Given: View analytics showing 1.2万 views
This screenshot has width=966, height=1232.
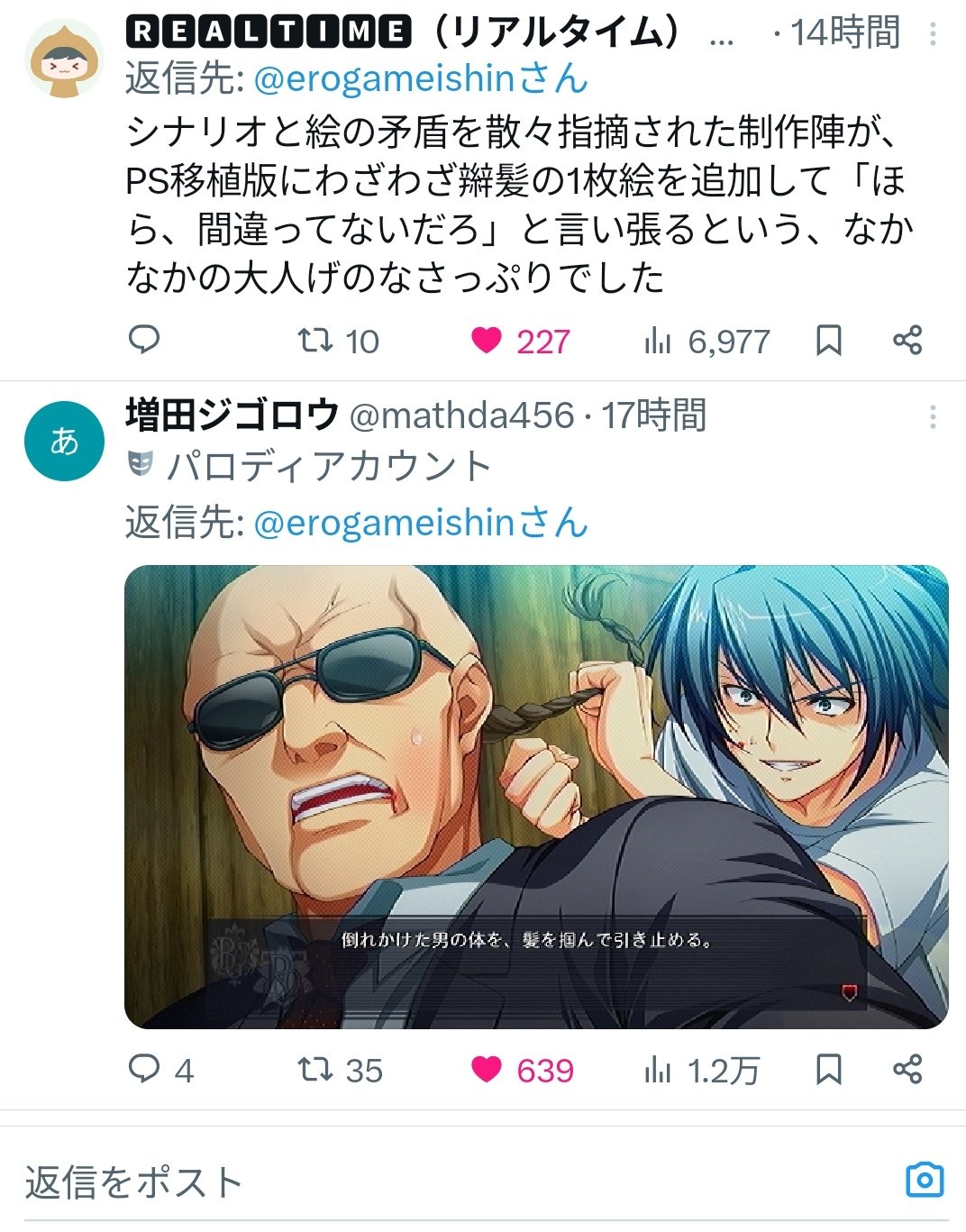Looking at the screenshot, I should [x=702, y=1070].
